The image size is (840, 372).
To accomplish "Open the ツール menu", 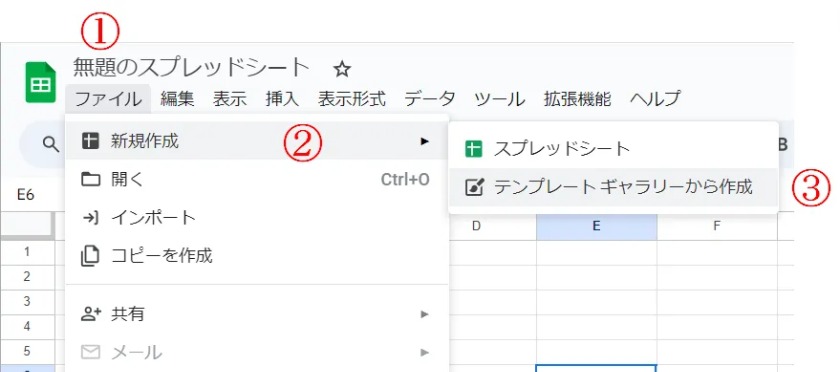I will coord(499,99).
